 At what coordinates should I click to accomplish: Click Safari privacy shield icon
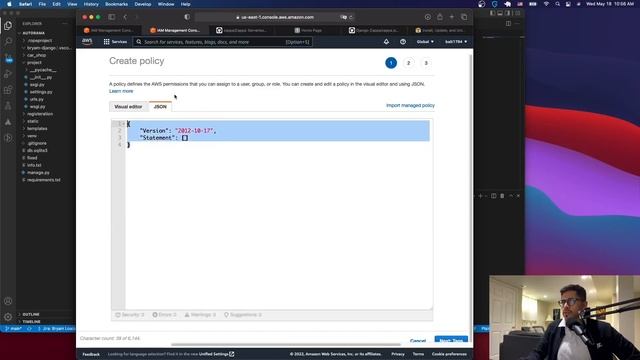pyautogui.click(x=187, y=17)
